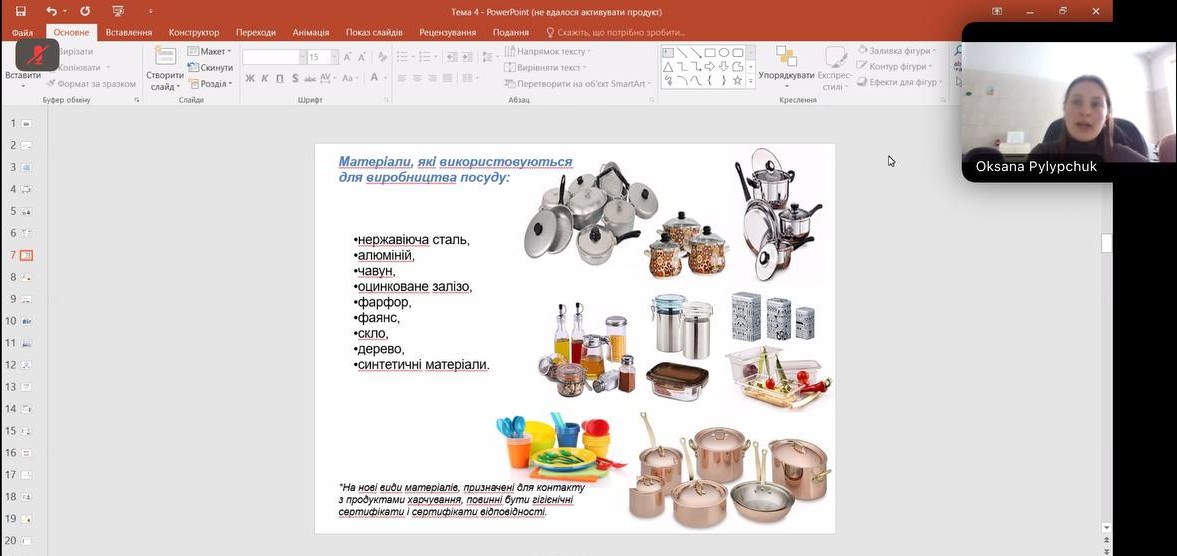Click the 'Скажіть, що потрібно зробити' search box
The height and width of the screenshot is (556, 1177).
coord(616,32)
